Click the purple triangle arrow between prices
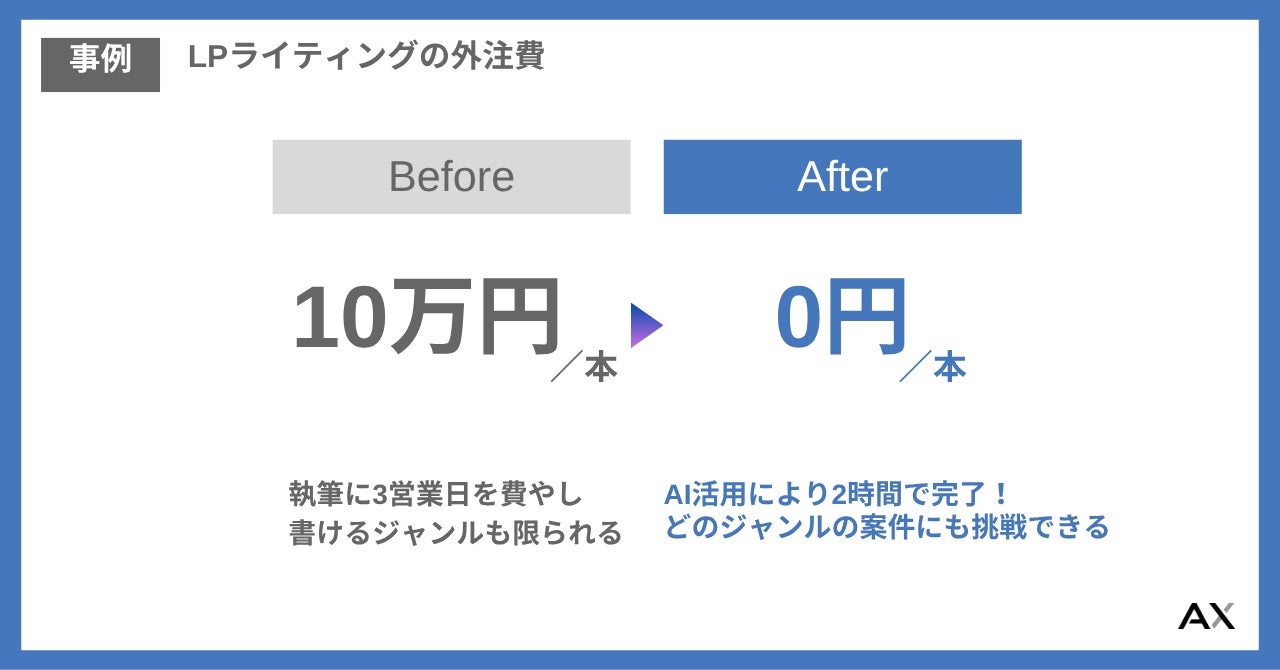Viewport: 1280px width, 670px height. point(645,324)
